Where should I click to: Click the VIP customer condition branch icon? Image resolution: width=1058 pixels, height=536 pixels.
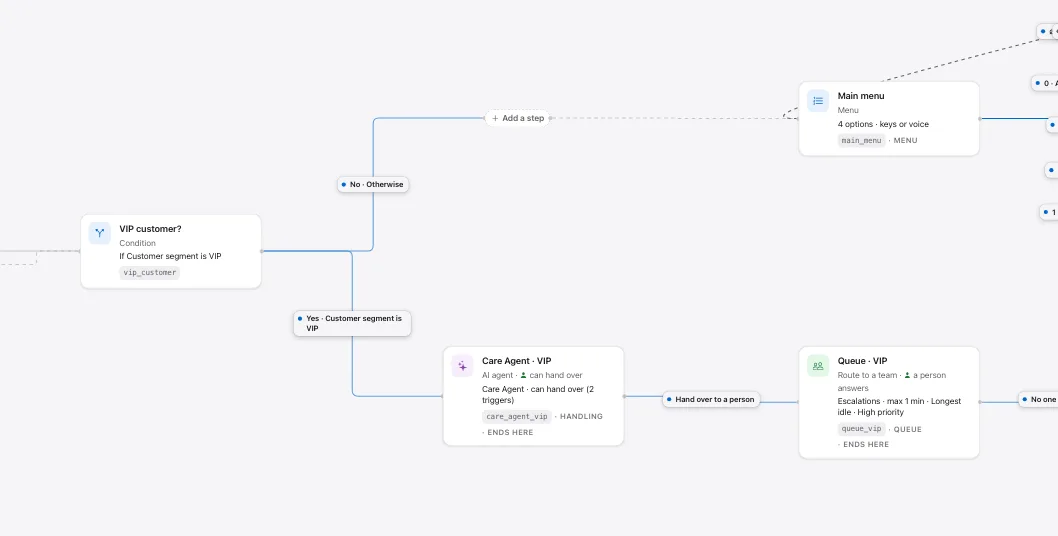pyautogui.click(x=100, y=233)
